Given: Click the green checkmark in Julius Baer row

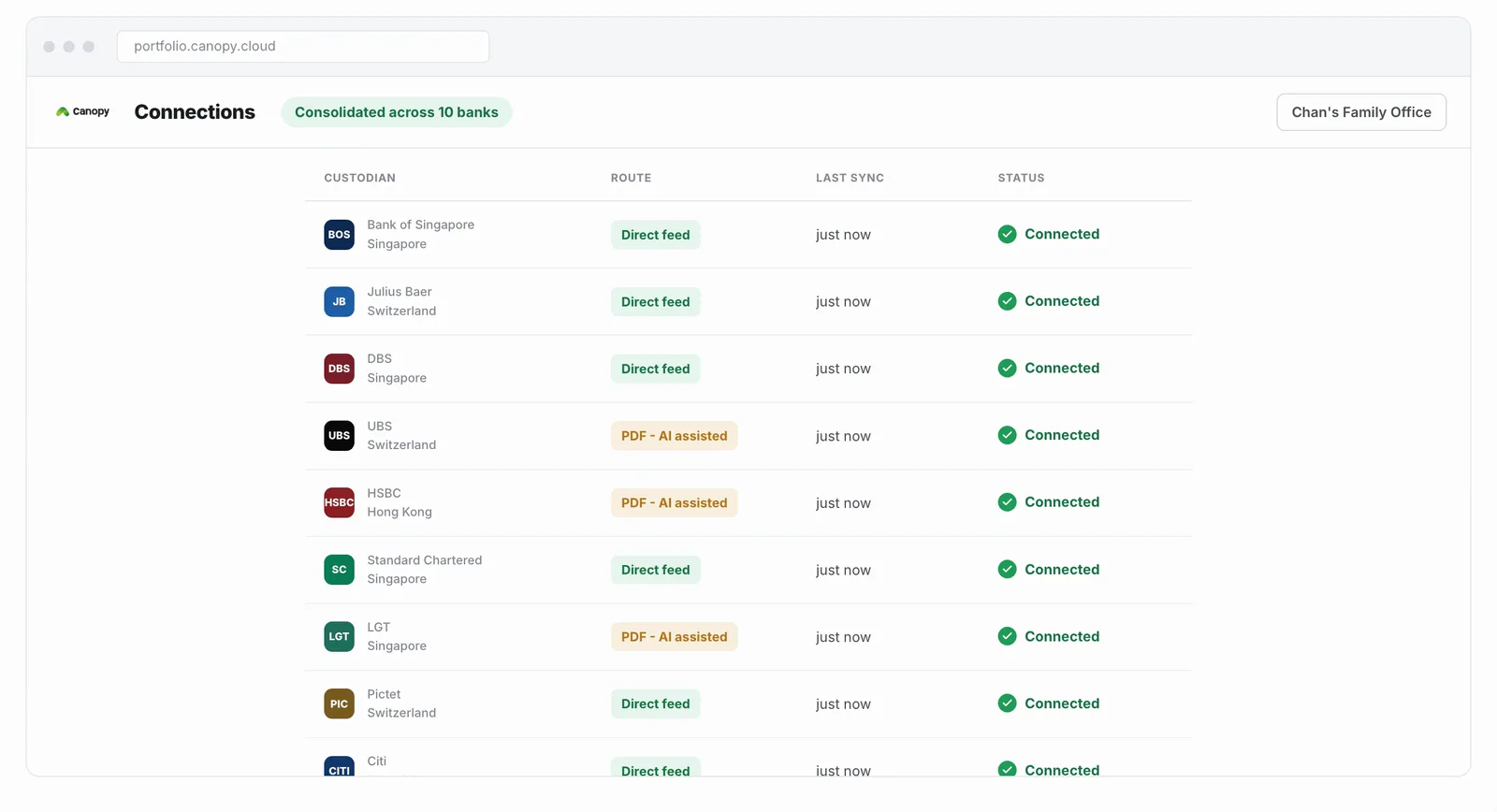Looking at the screenshot, I should click(1007, 301).
